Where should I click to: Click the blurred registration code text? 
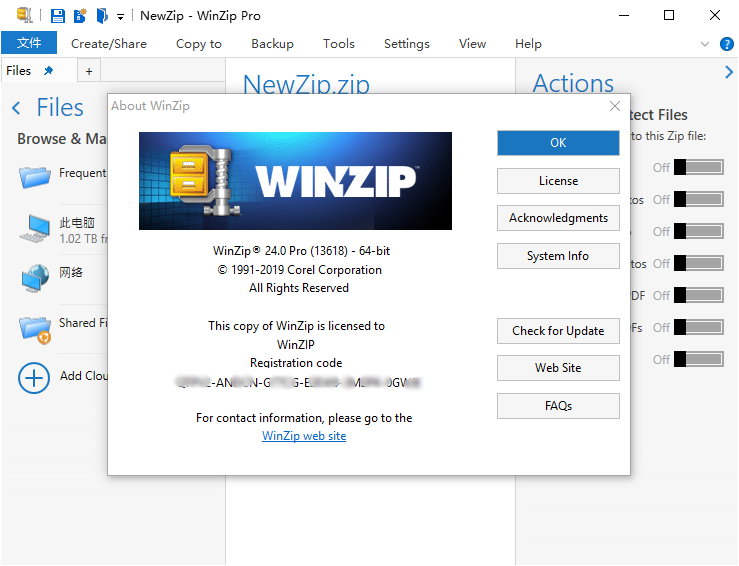[298, 382]
